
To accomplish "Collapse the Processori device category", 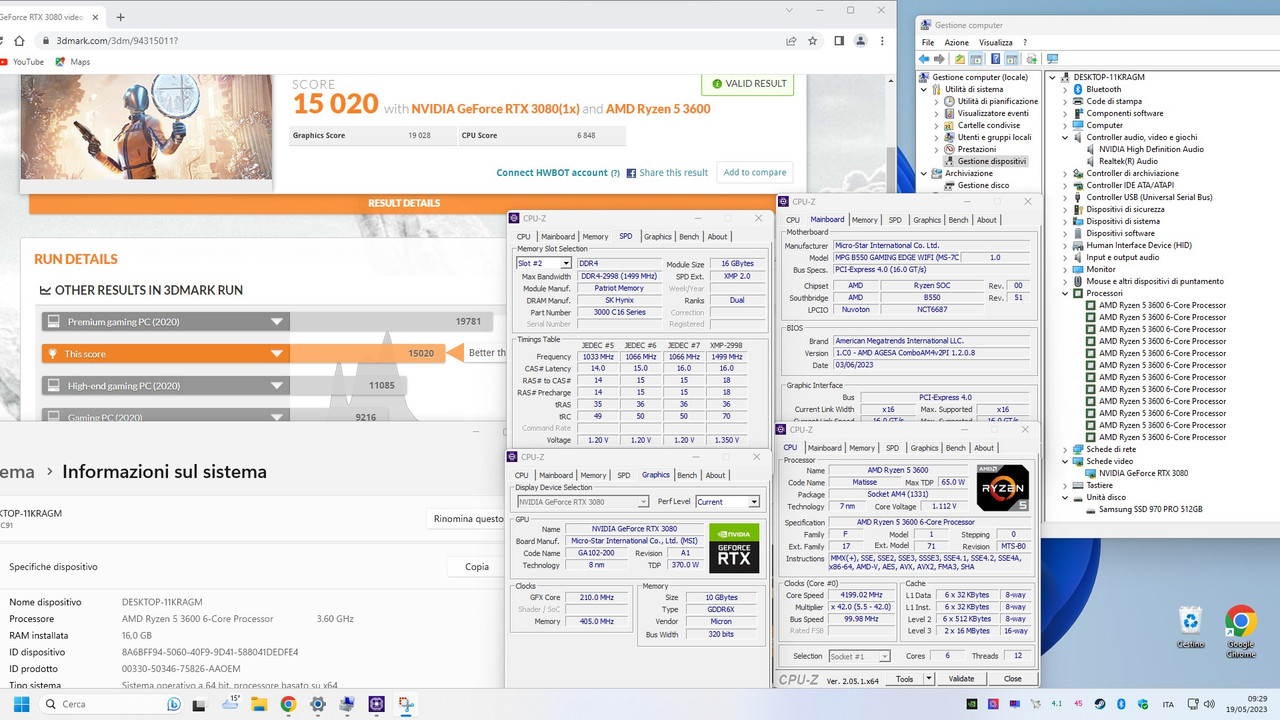I will pos(1066,293).
